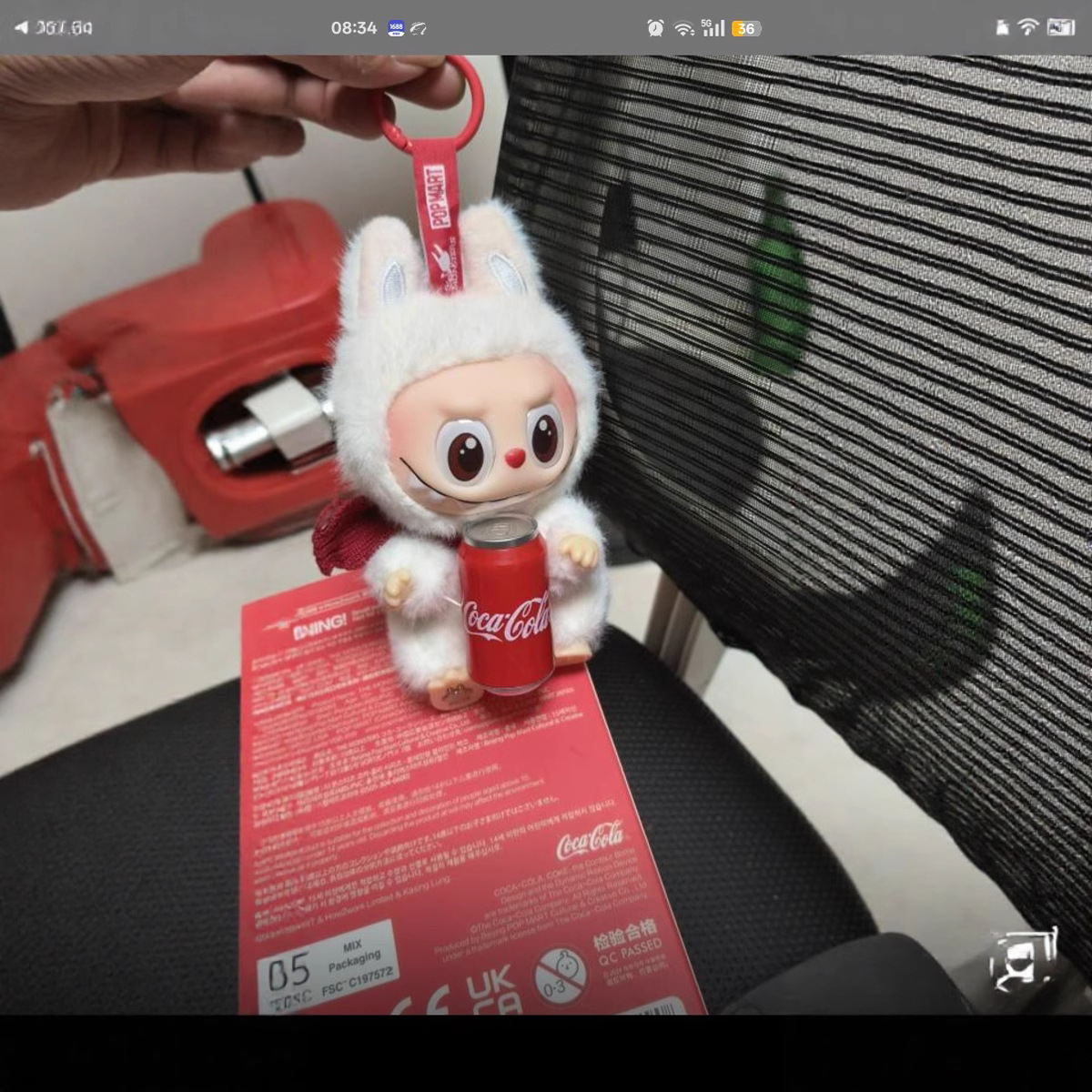1092x1092 pixels.
Task: Tap the 08:34 clock in status bar
Action: click(x=354, y=28)
